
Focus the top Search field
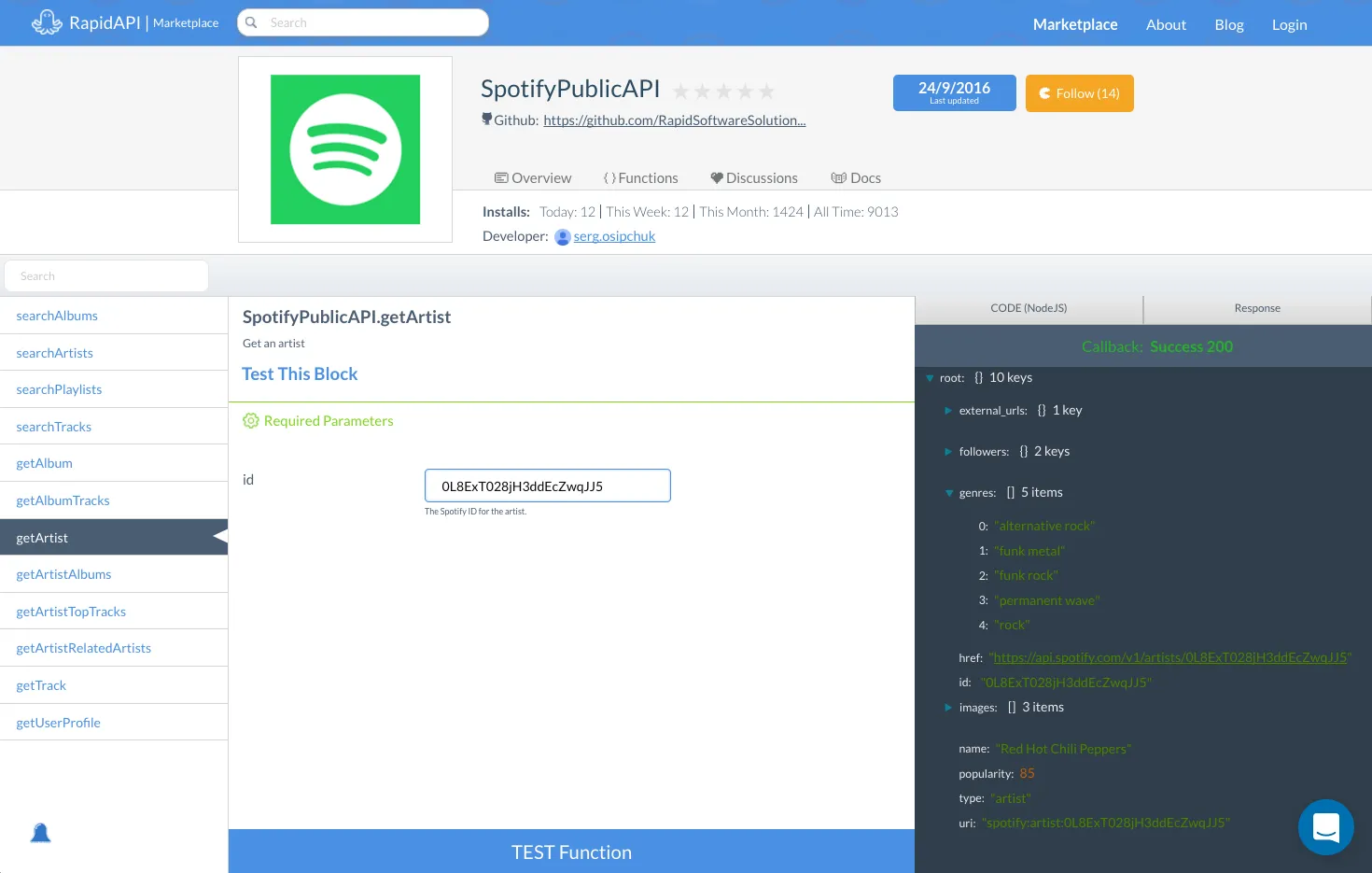pos(363,22)
